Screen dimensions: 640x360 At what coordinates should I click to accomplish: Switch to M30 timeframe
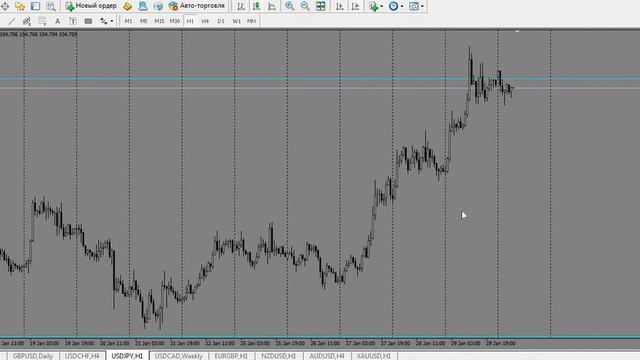pos(175,21)
